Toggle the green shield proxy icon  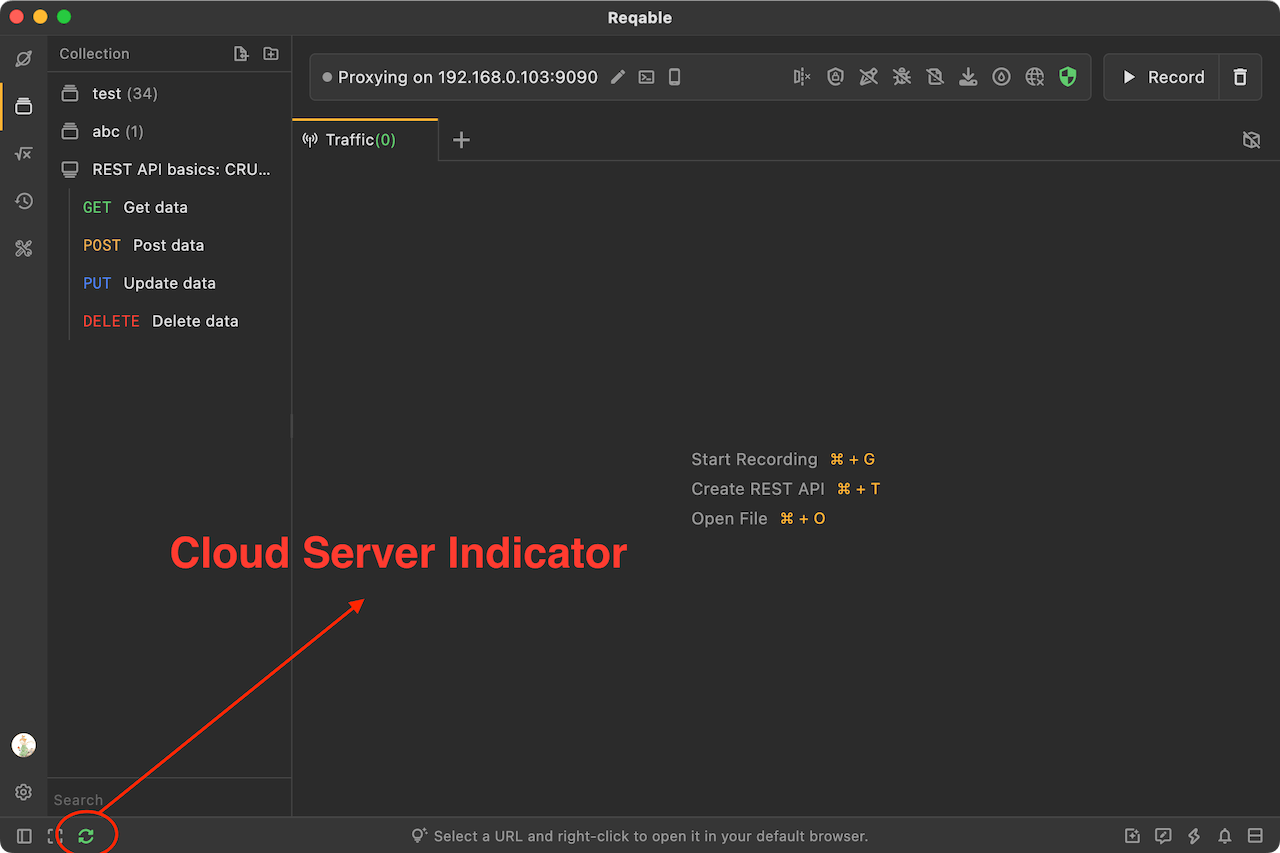pos(1068,77)
